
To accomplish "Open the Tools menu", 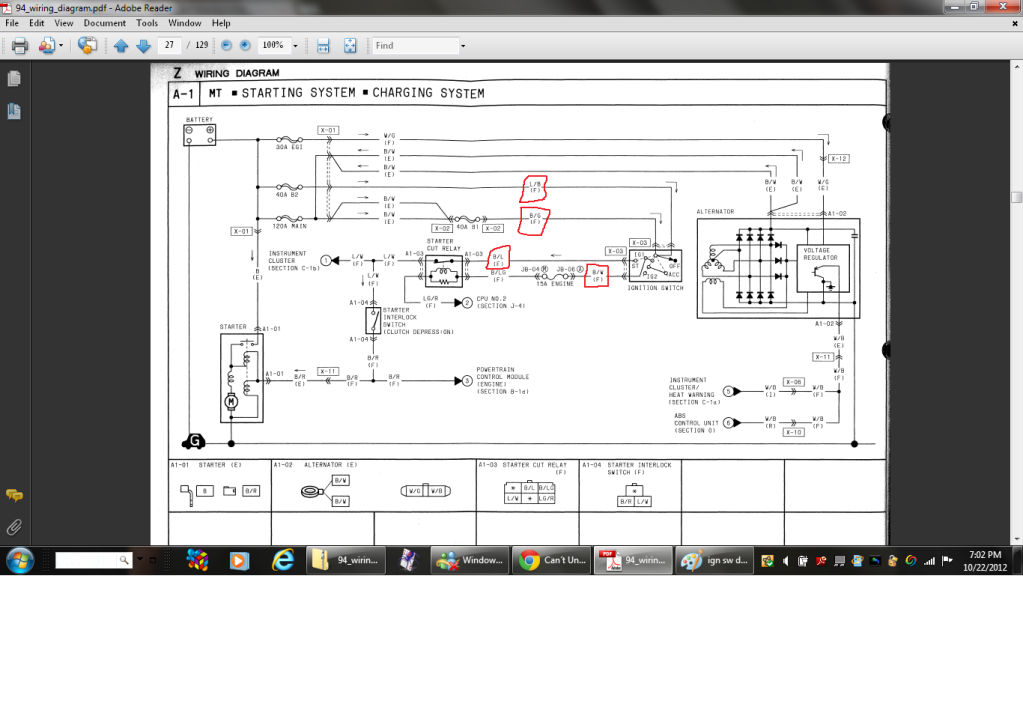I will pyautogui.click(x=147, y=23).
